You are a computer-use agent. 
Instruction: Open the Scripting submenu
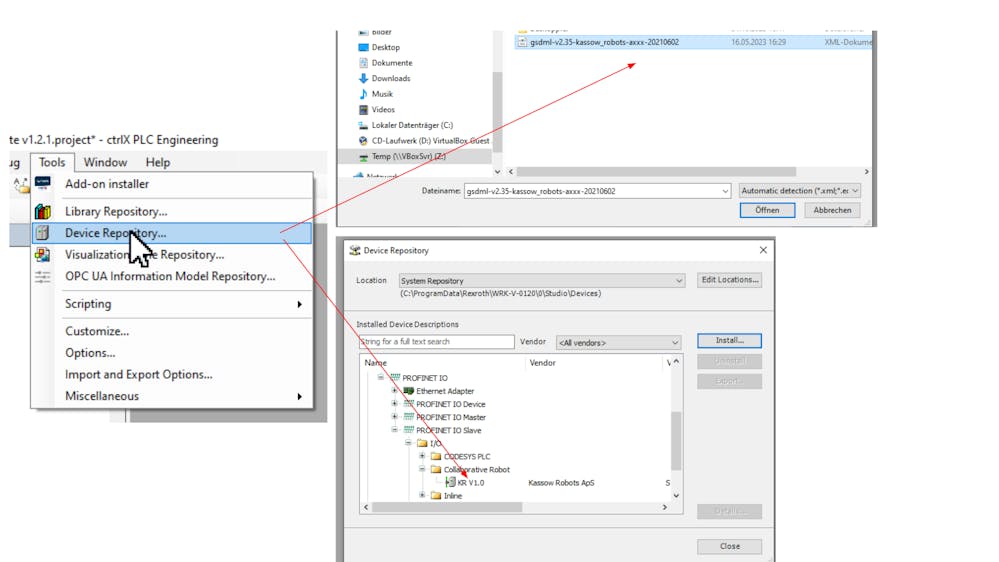click(x=172, y=304)
